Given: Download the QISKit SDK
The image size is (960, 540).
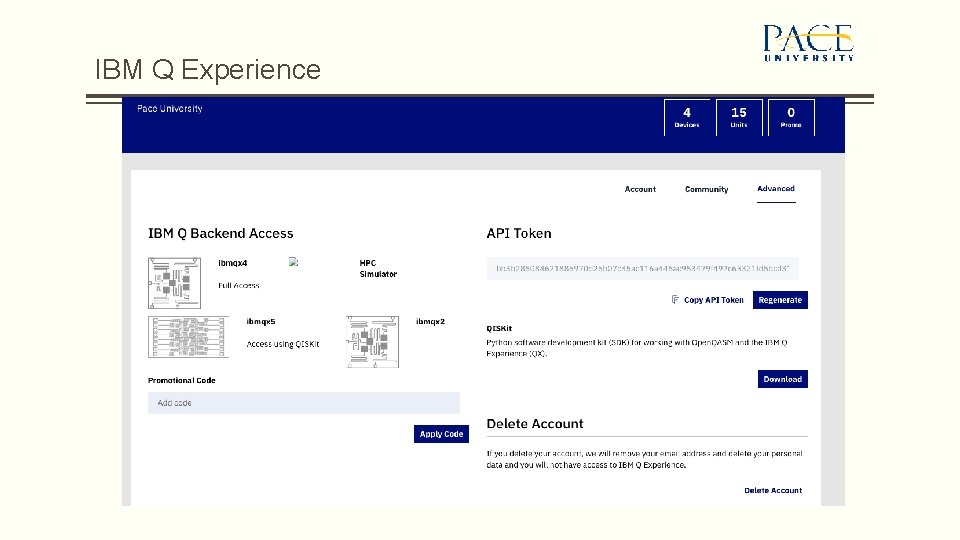Looking at the screenshot, I should 782,379.
